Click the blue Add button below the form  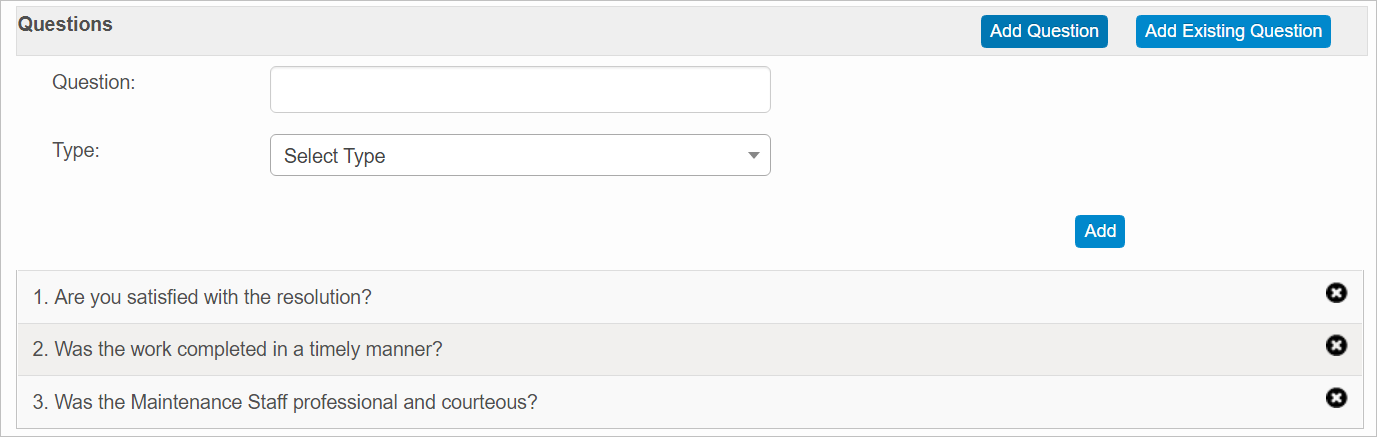(x=1099, y=231)
